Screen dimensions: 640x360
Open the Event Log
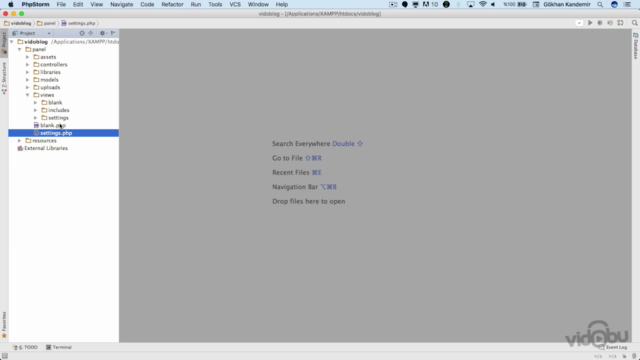[613, 347]
